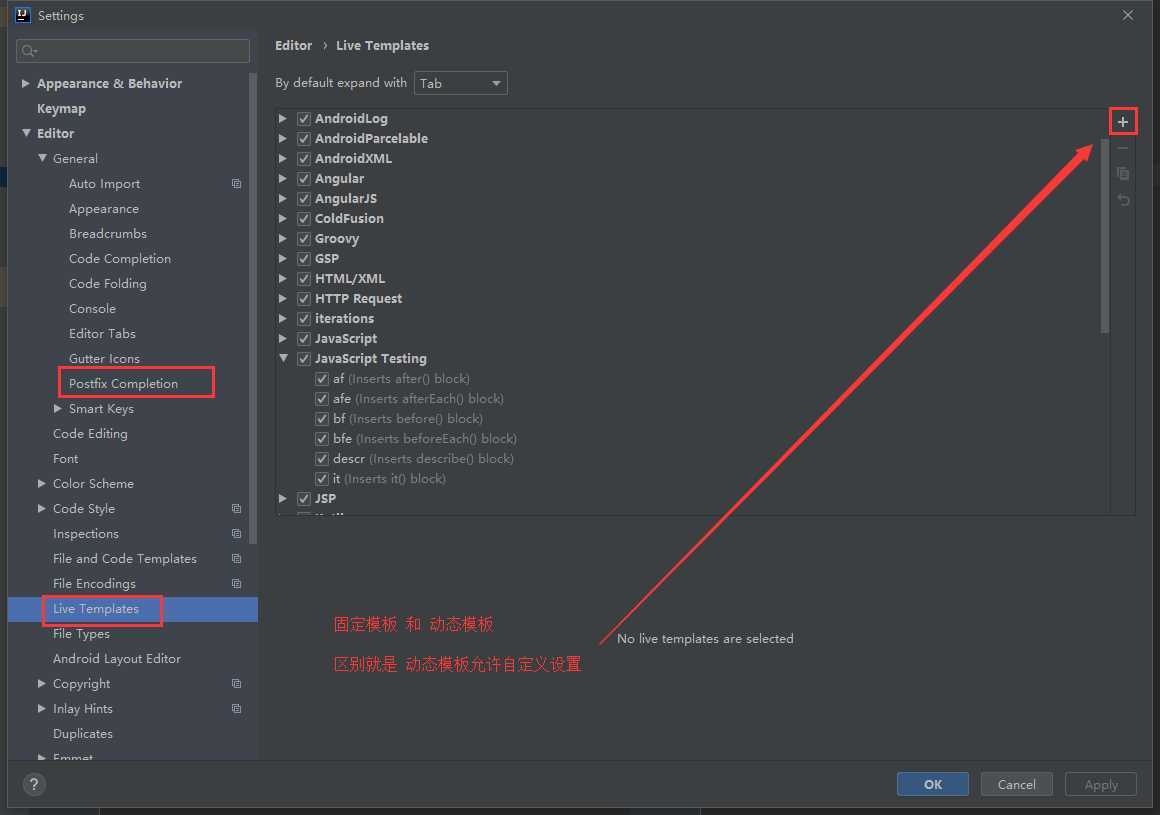Click project-level icon beside Auto Import

(236, 183)
